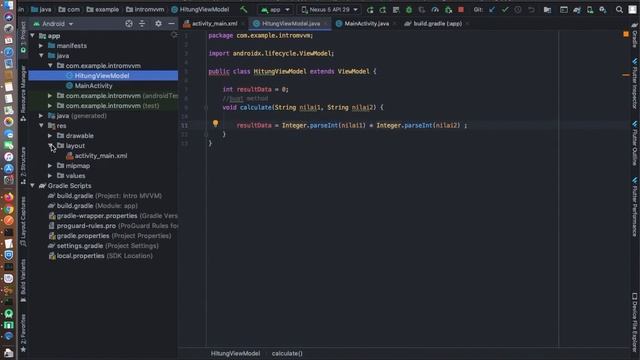
Task: Switch to HitungViewModel.java tab
Action: (x=291, y=24)
